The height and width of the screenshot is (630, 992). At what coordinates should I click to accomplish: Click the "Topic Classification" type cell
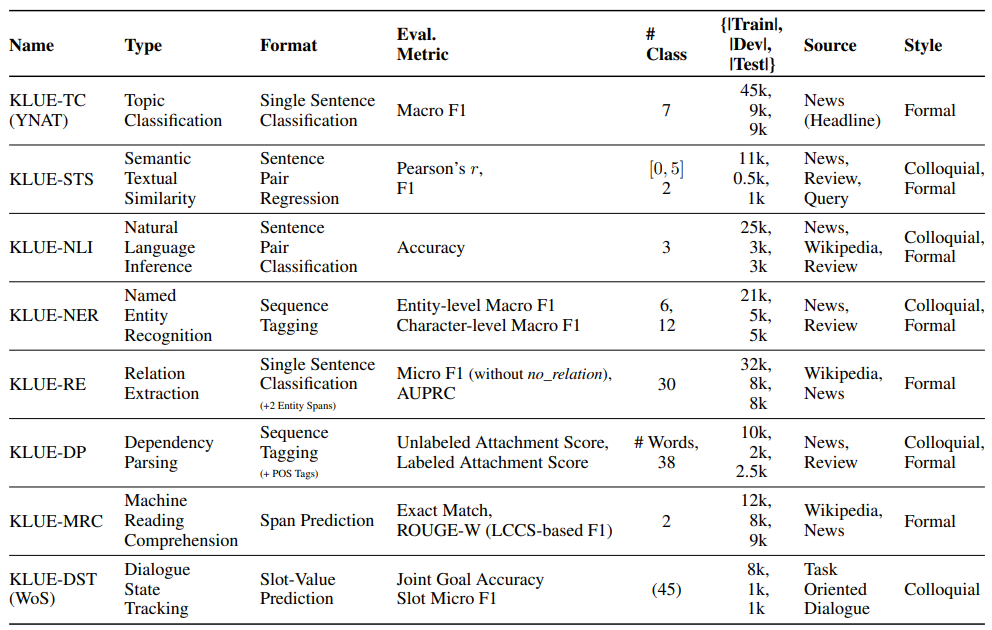coord(173,111)
